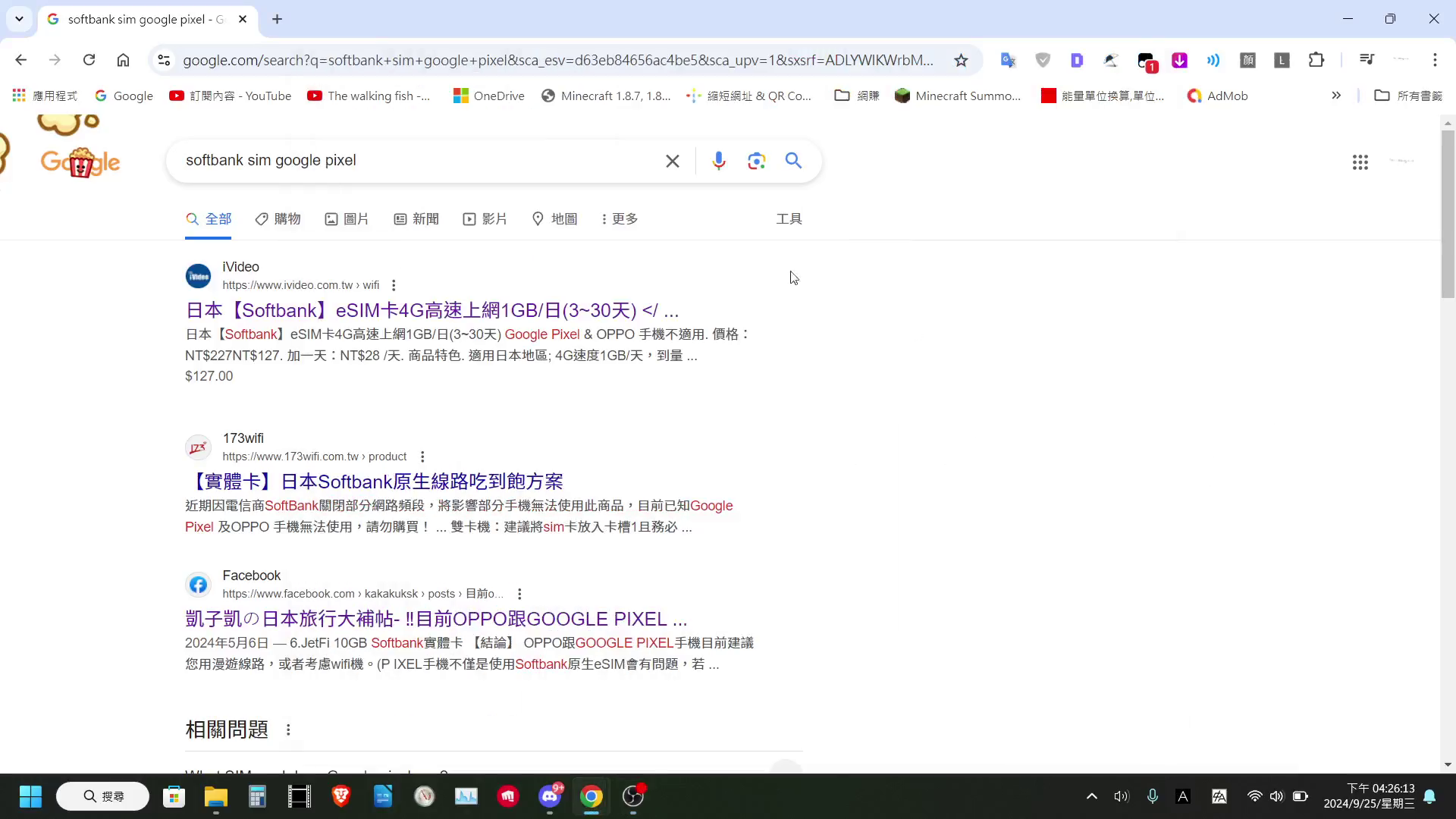Click the Windows taskbar search button
This screenshot has width=1456, height=819.
[x=105, y=797]
